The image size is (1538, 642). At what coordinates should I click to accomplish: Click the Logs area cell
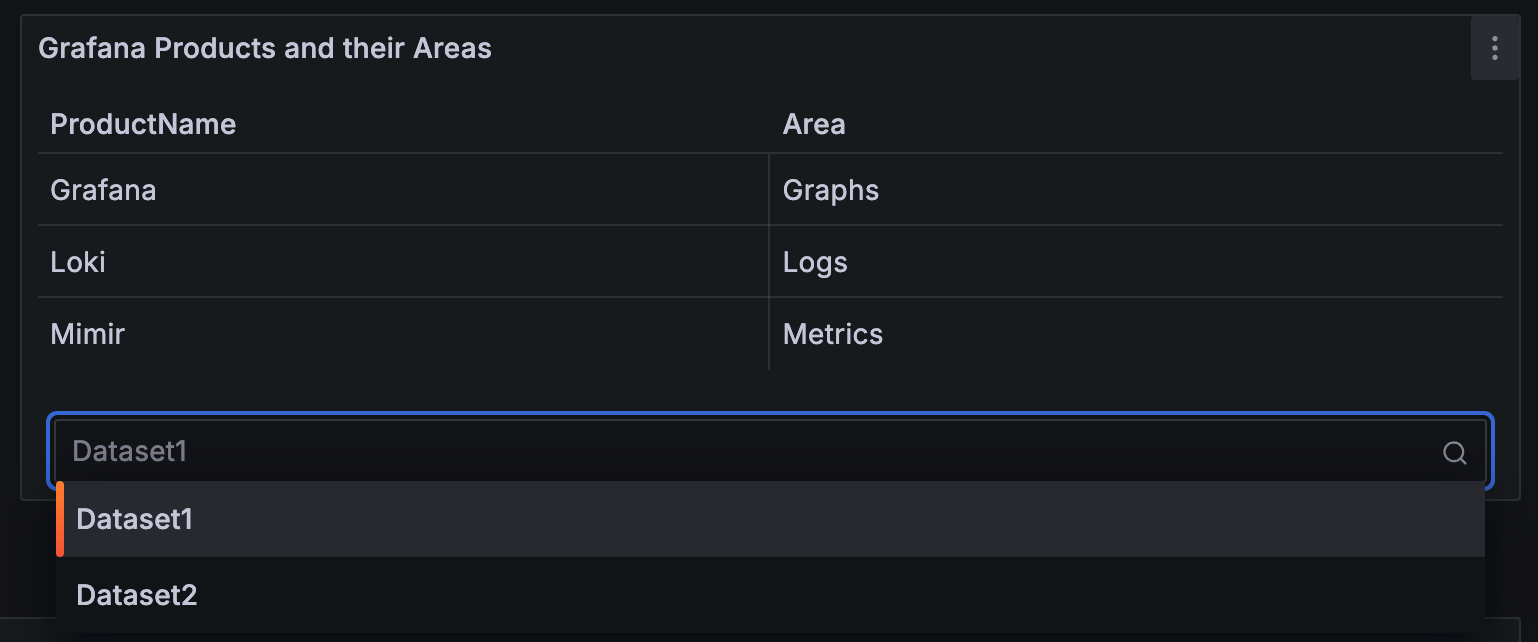pyautogui.click(x=815, y=262)
